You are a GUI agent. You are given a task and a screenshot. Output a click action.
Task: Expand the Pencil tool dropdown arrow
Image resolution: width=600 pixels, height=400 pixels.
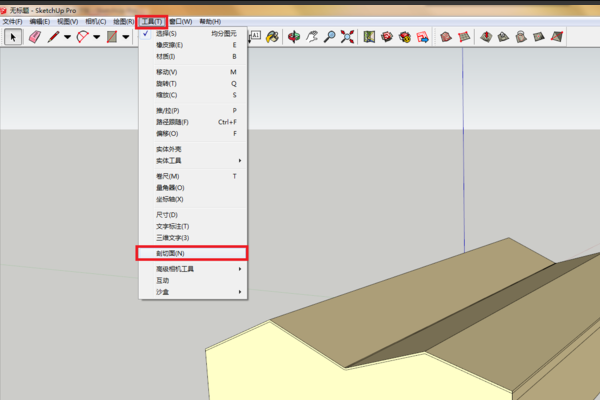[x=67, y=37]
